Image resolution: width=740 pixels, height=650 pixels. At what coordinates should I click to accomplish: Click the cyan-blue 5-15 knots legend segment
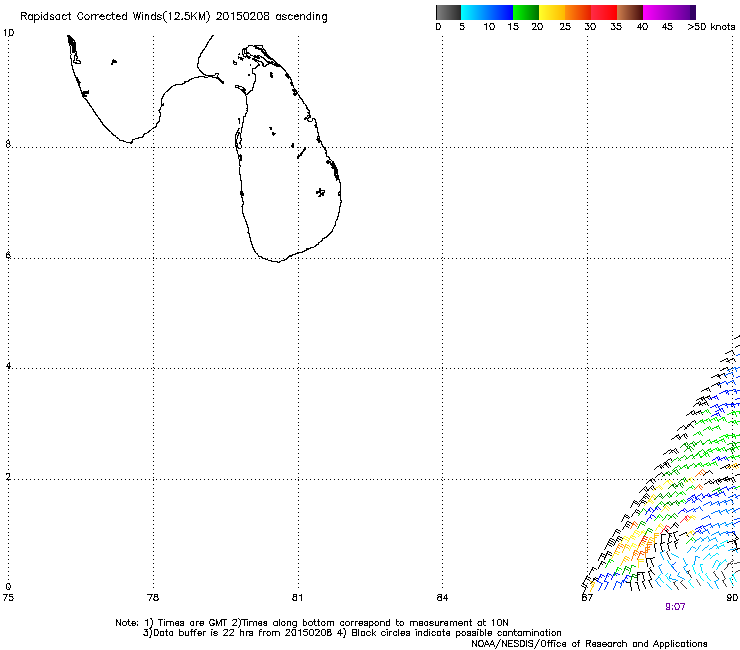pos(487,12)
